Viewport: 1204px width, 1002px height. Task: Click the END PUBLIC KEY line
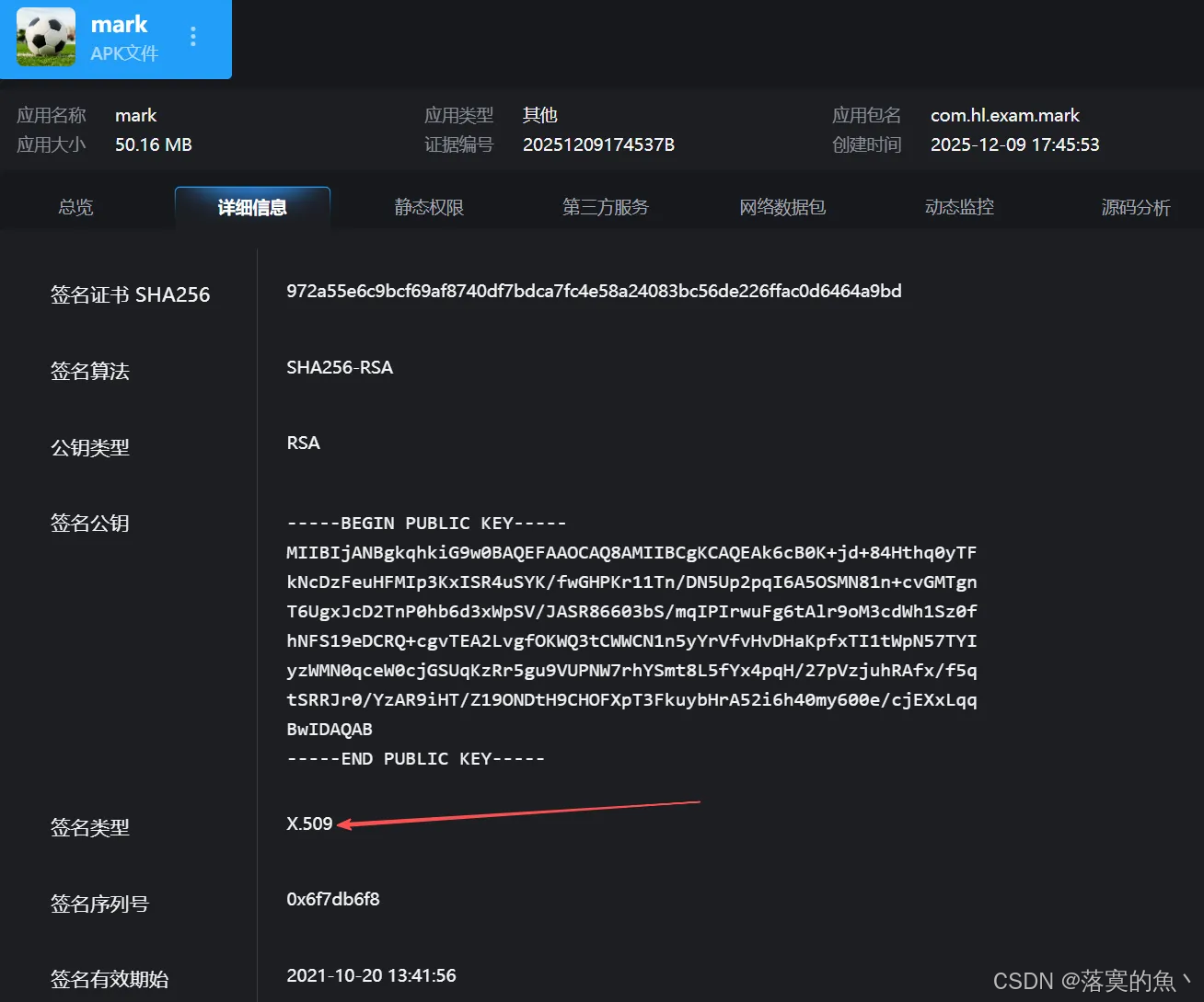[415, 758]
